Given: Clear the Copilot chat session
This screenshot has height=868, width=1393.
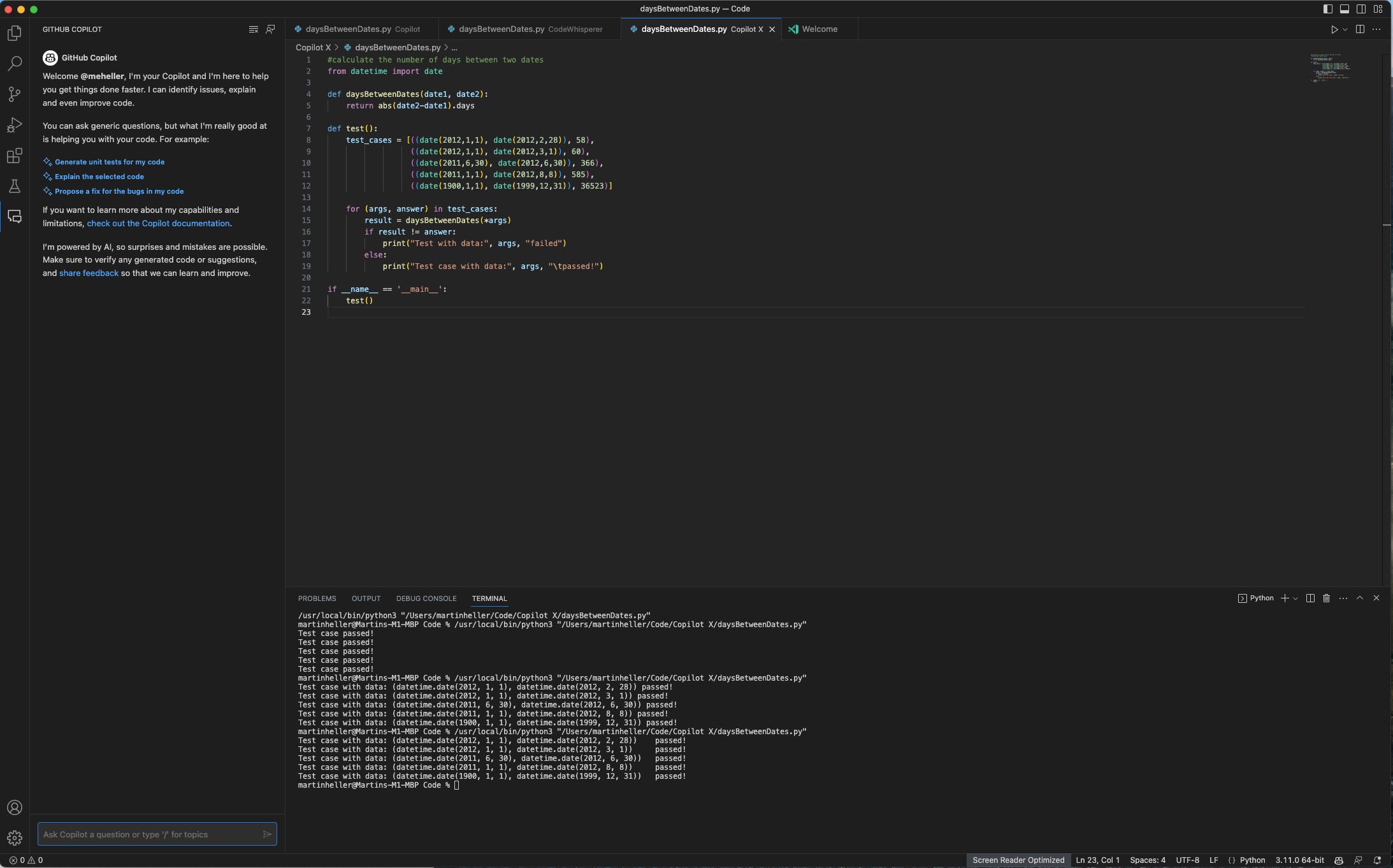Looking at the screenshot, I should [254, 29].
